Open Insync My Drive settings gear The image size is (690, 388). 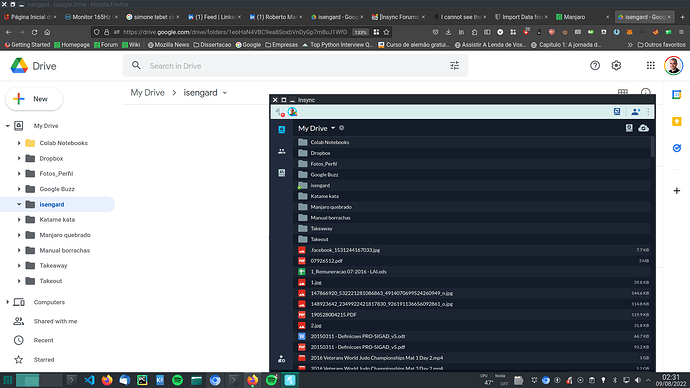coord(341,128)
